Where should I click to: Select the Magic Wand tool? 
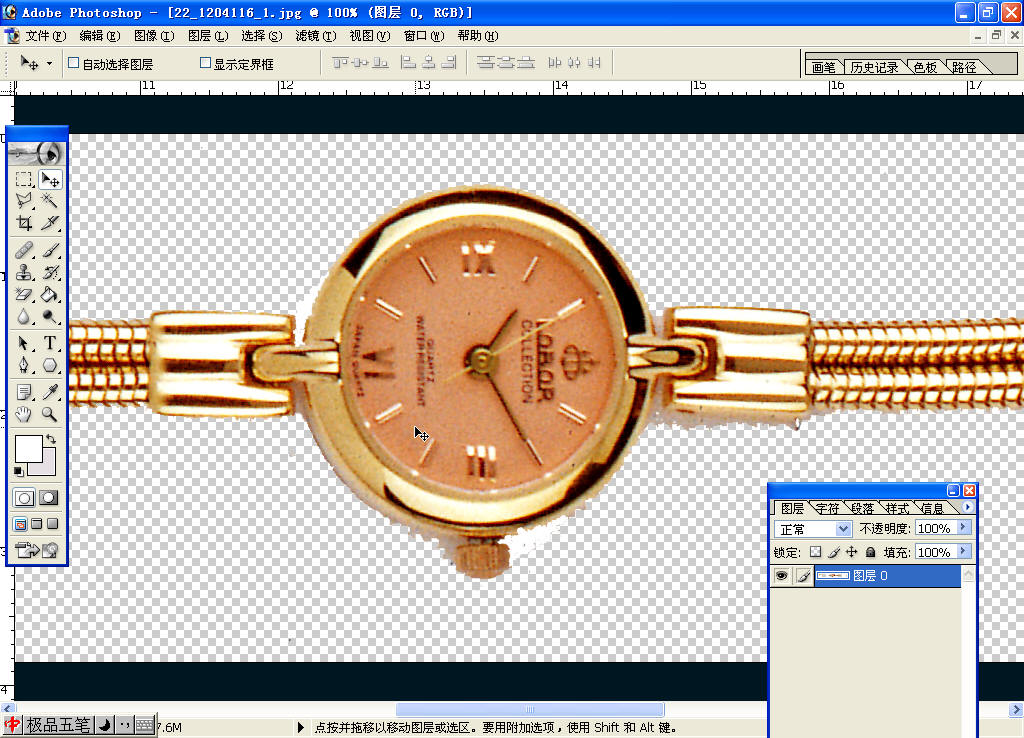(50, 201)
